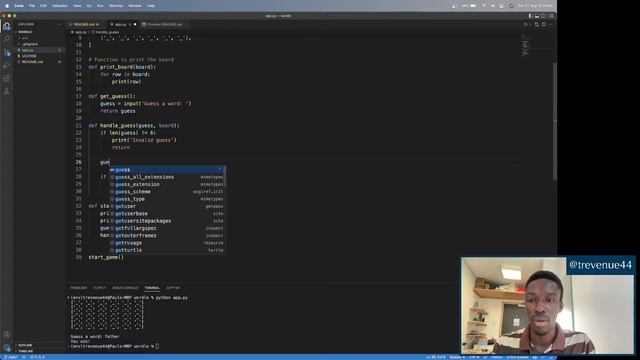
Task: Switch to the OUTPUT panel tab
Action: click(x=99, y=288)
